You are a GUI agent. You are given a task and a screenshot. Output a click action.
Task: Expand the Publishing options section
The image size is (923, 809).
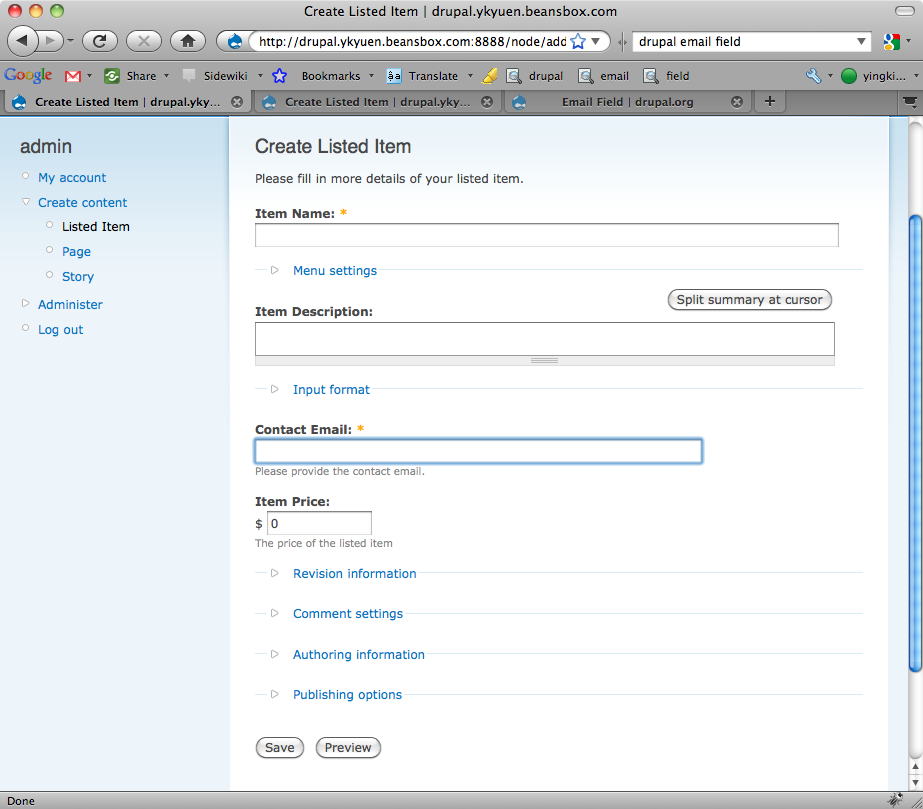coord(347,695)
